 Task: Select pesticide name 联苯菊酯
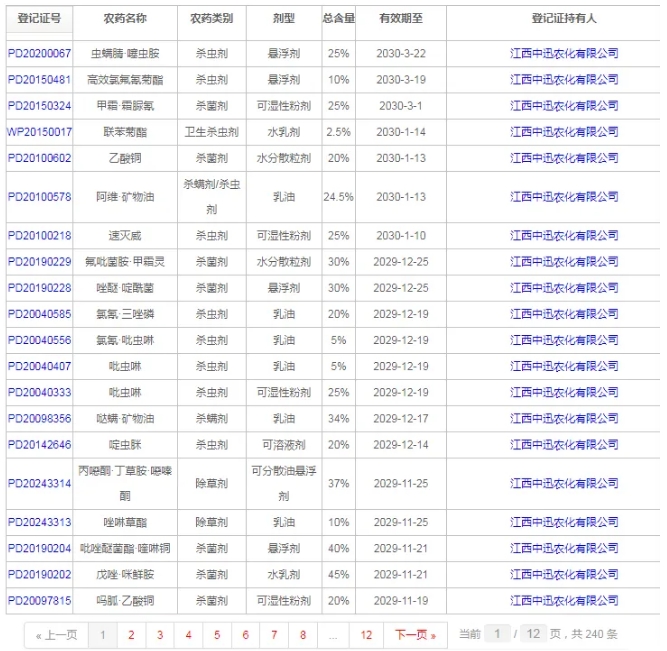pos(125,132)
